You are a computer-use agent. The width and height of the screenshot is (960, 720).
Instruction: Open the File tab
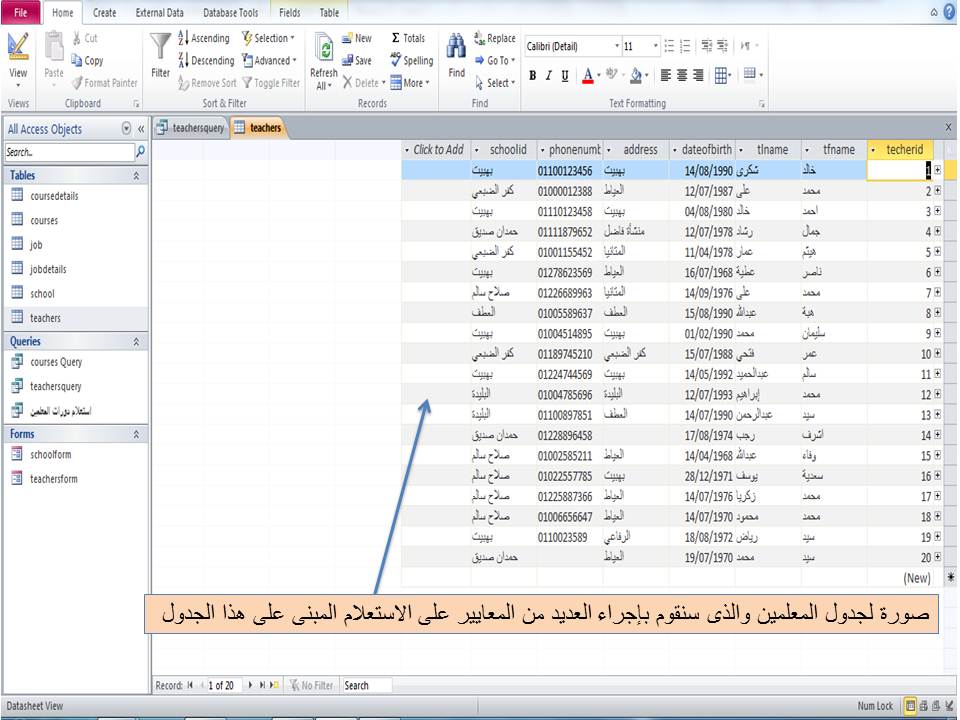(x=21, y=12)
